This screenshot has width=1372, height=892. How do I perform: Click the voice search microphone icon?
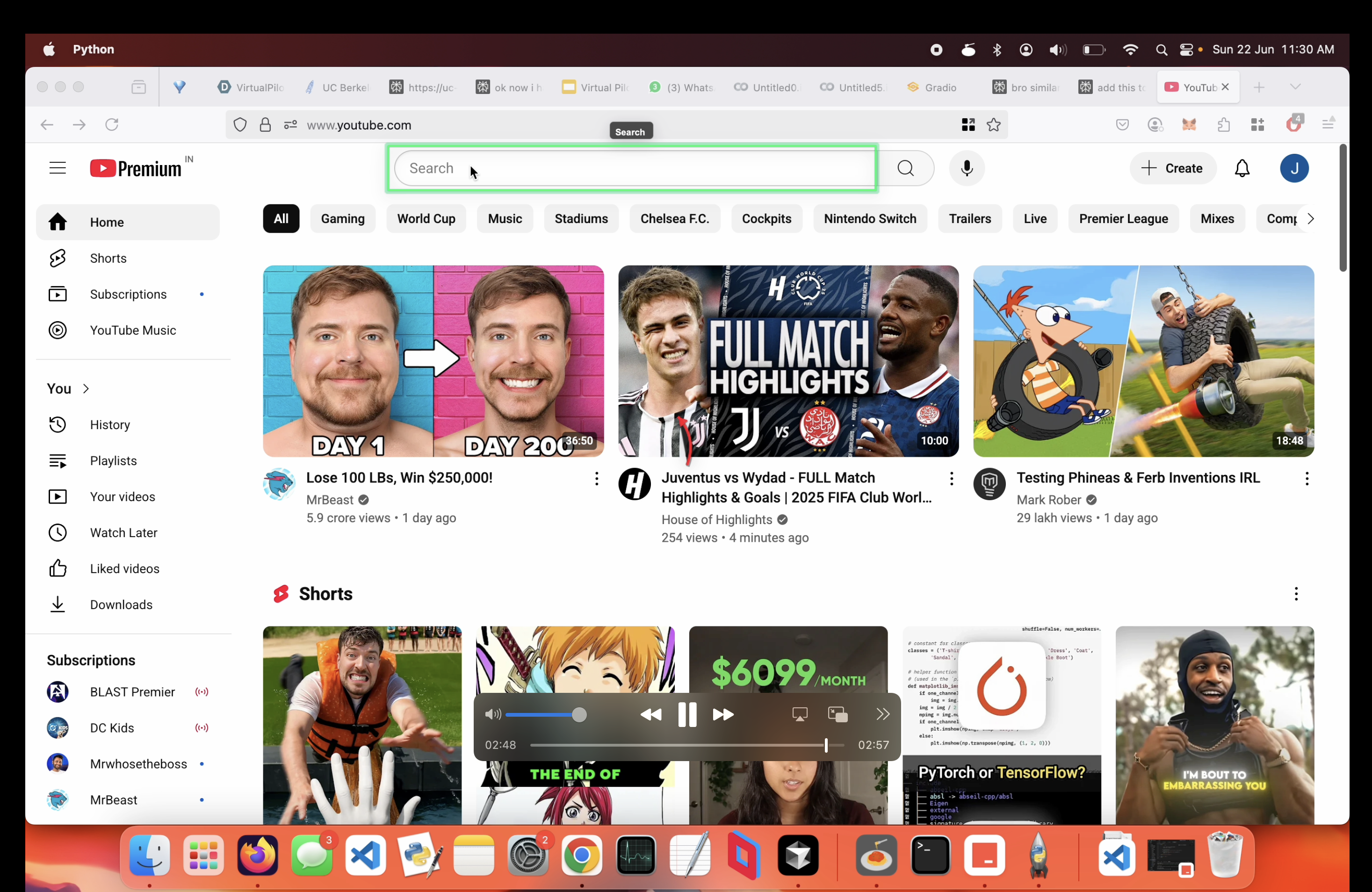point(967,168)
